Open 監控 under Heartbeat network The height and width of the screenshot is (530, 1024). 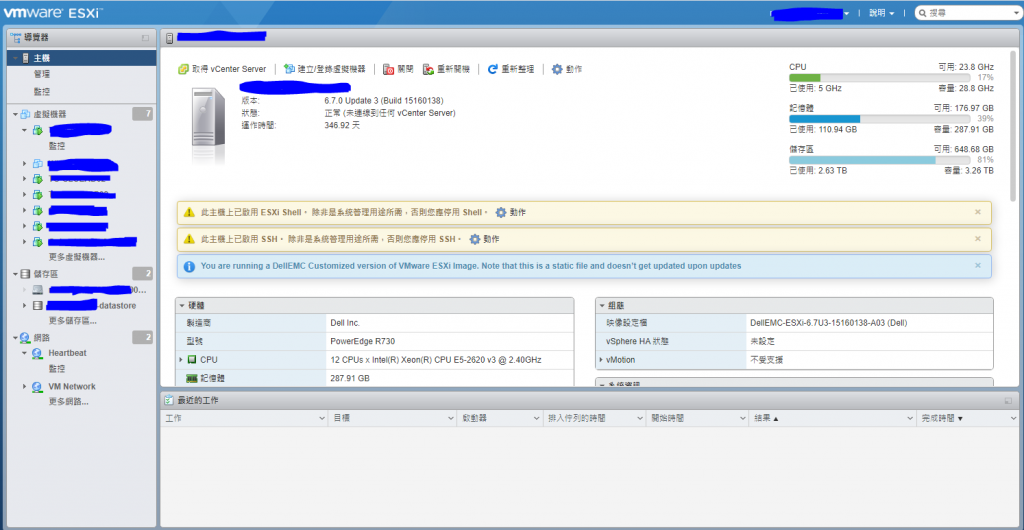point(57,369)
